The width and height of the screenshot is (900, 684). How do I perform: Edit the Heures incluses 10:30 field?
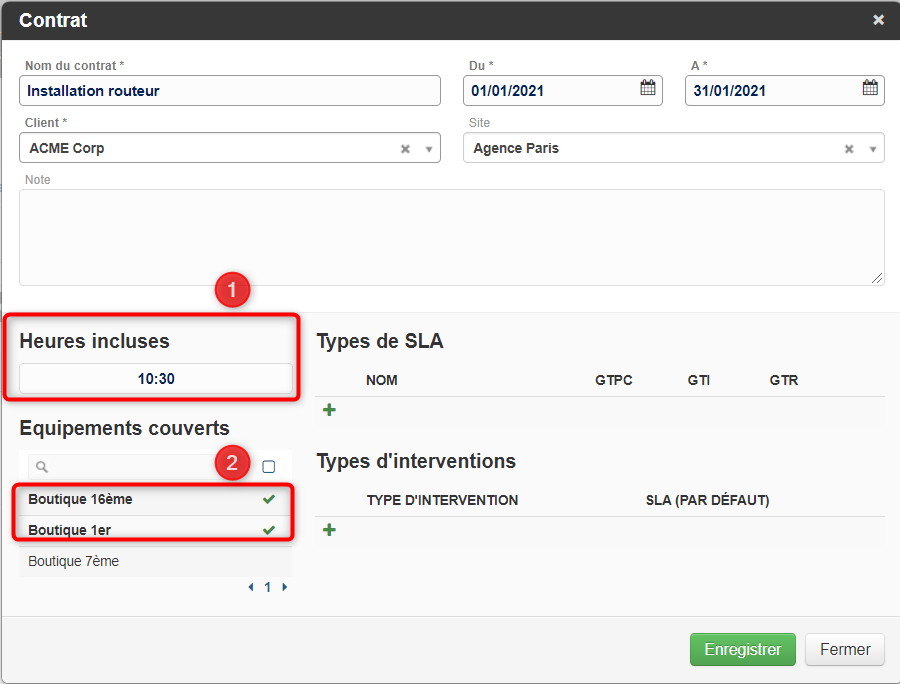[156, 379]
